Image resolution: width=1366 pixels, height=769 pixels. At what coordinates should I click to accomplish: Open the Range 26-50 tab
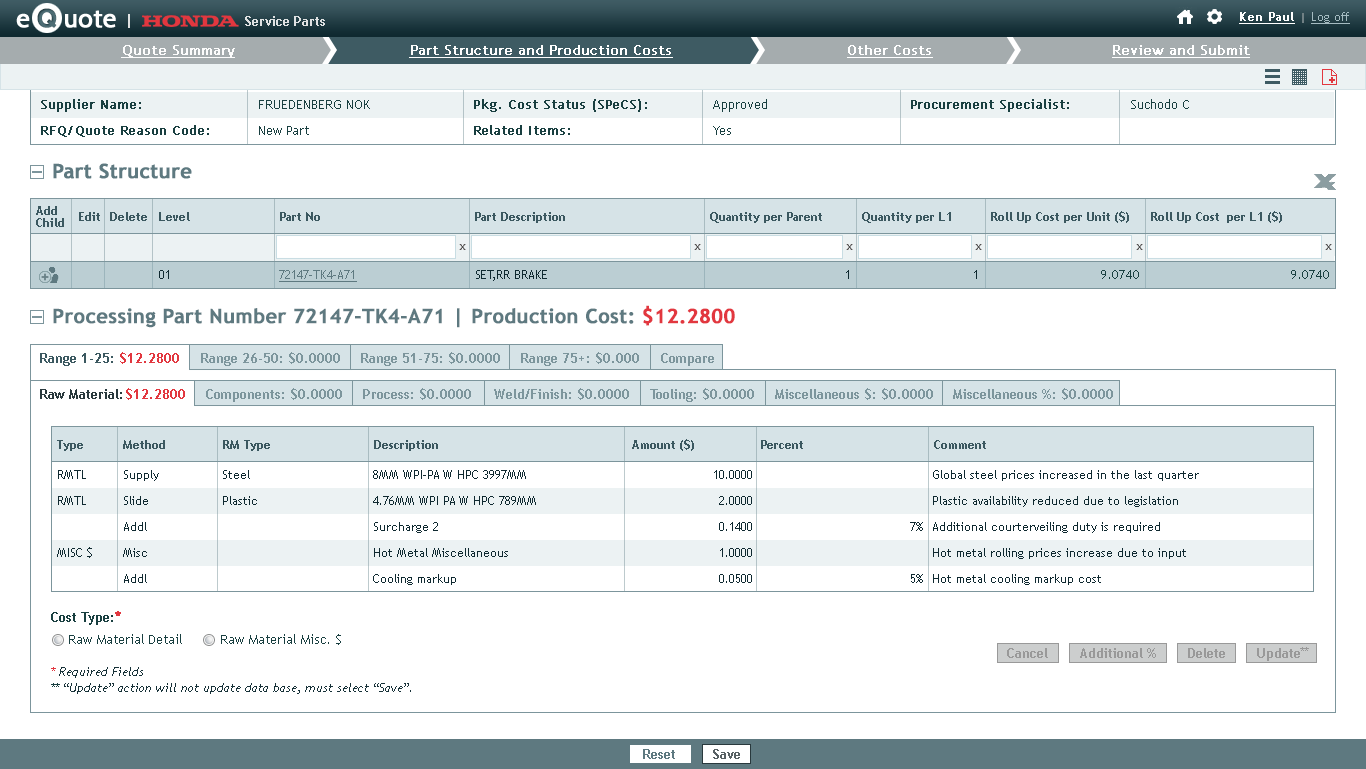pos(270,358)
